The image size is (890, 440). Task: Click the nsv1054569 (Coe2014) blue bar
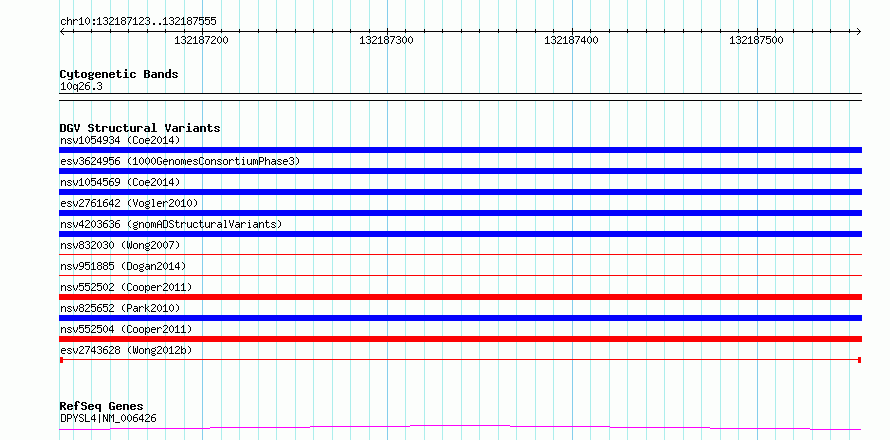point(460,192)
